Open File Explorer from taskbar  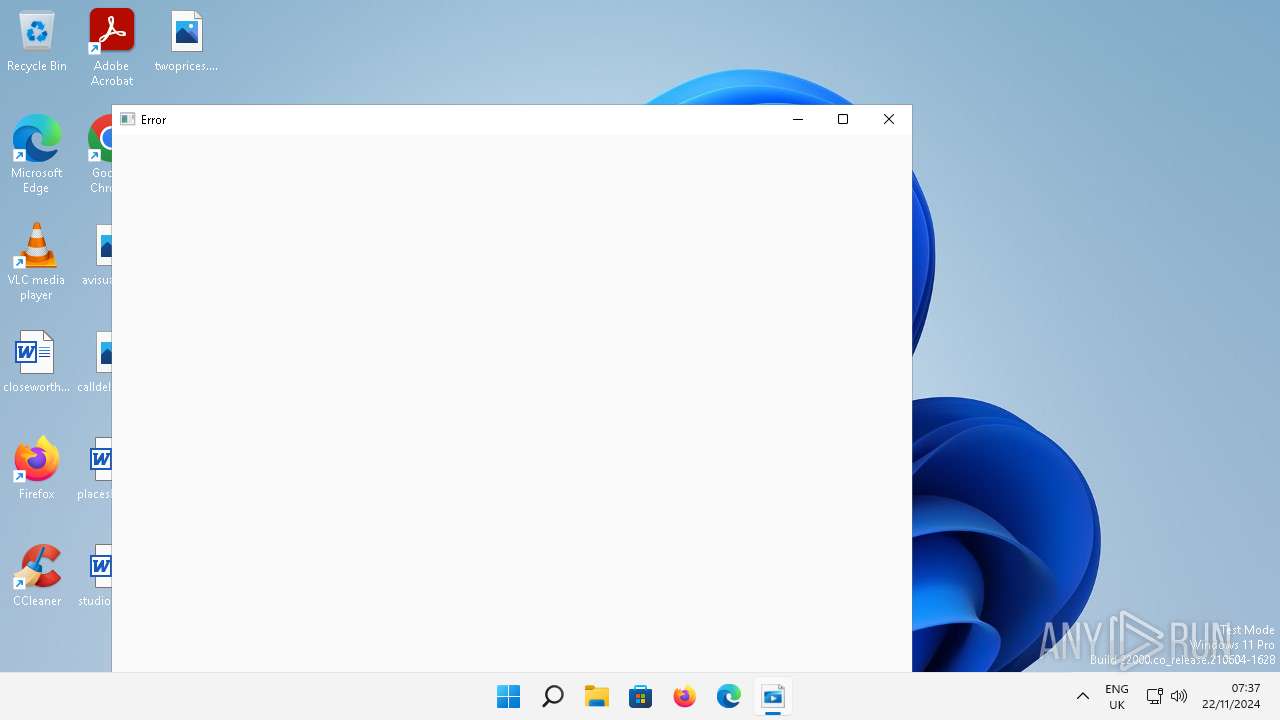(596, 696)
